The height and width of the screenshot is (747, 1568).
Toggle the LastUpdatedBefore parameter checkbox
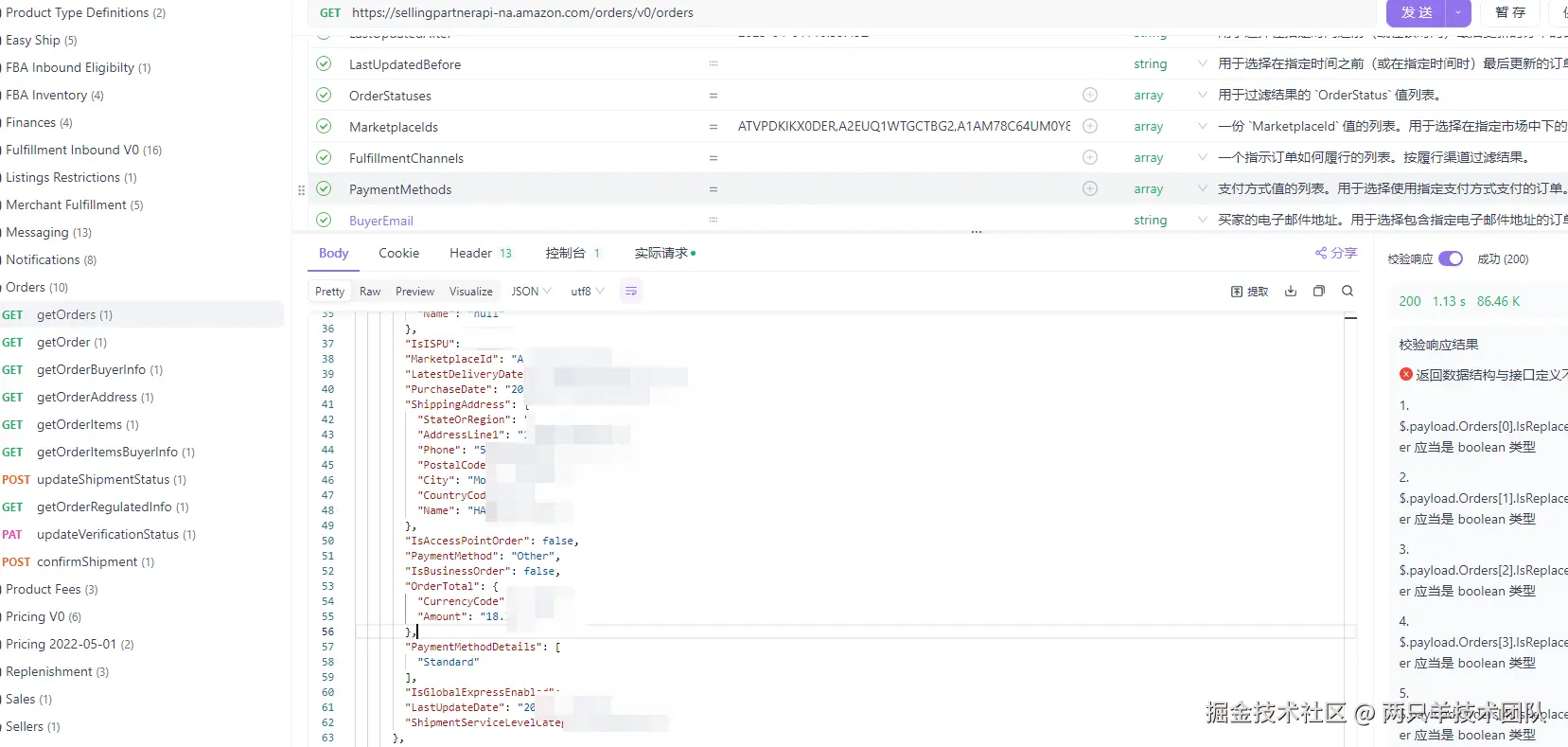[324, 64]
